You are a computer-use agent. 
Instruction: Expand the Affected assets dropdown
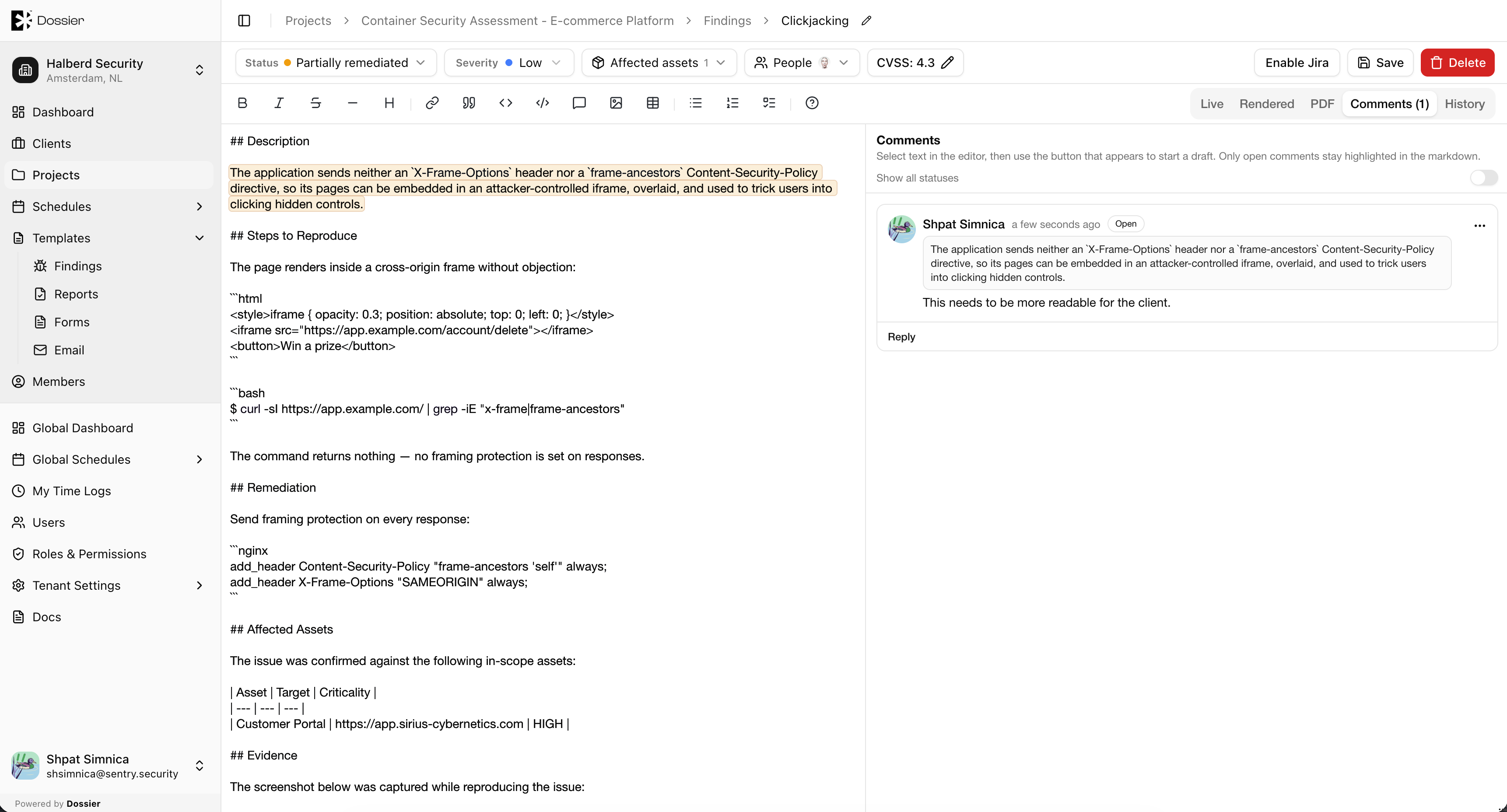[x=659, y=63]
